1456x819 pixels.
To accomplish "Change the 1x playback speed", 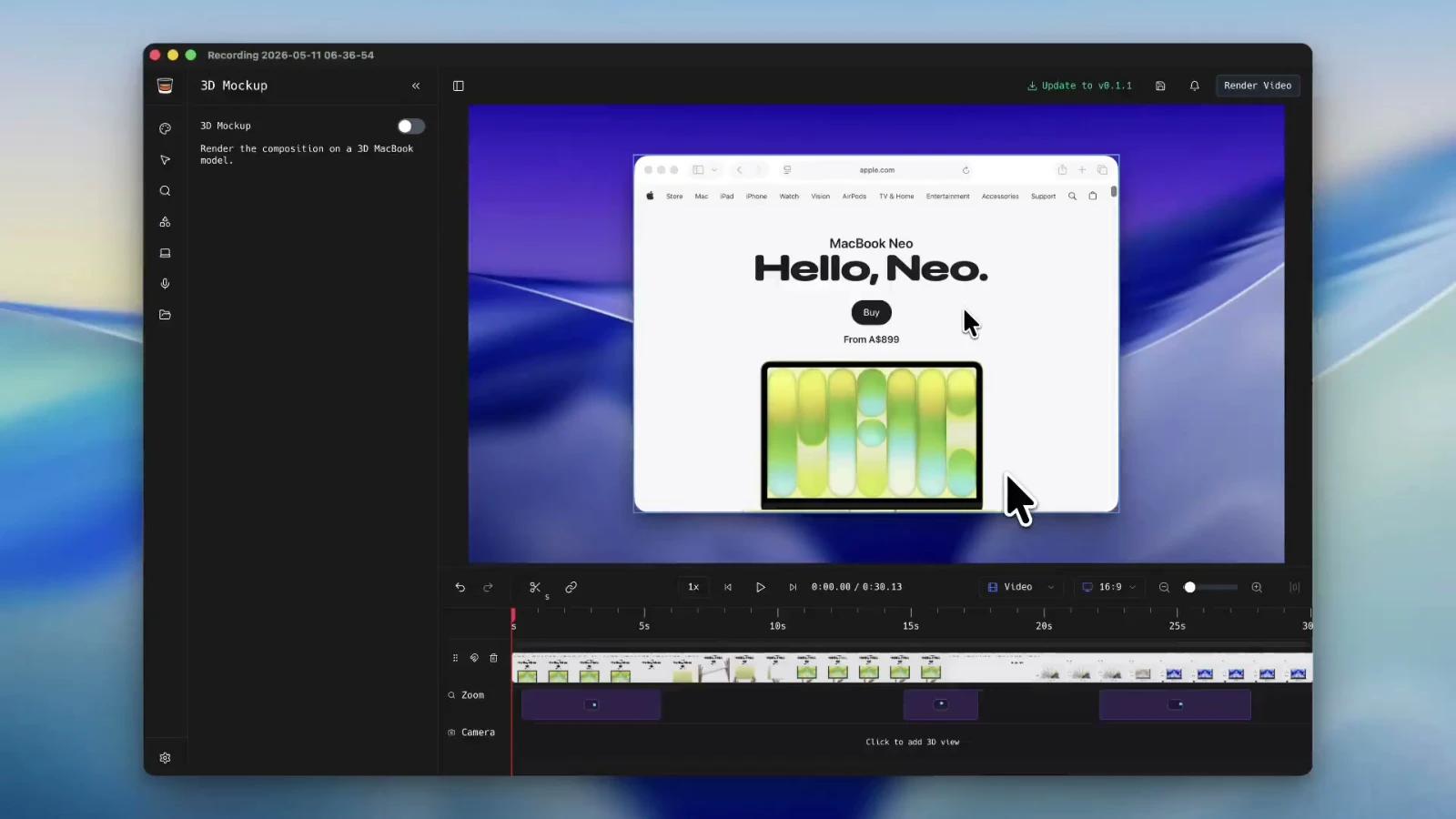I will [693, 587].
